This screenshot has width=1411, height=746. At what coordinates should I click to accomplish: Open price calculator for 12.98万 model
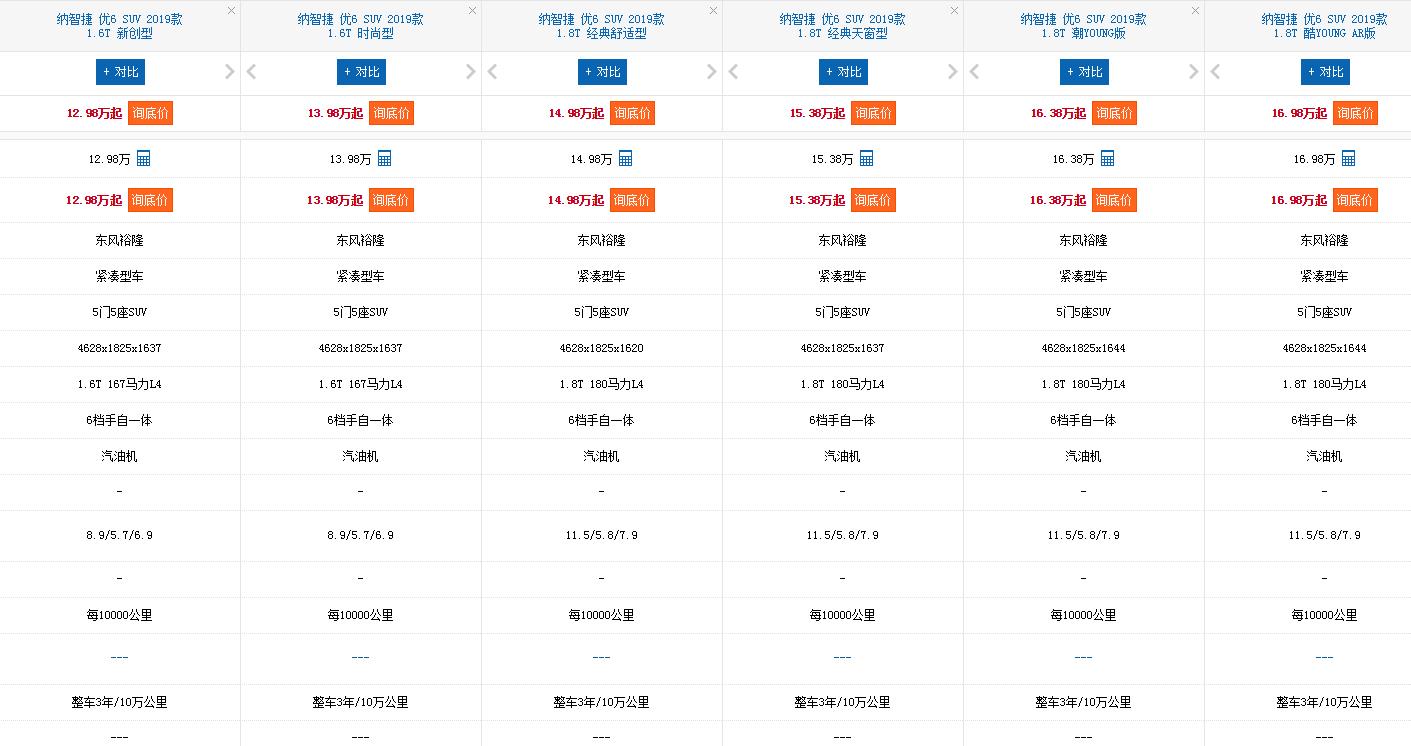click(x=143, y=158)
